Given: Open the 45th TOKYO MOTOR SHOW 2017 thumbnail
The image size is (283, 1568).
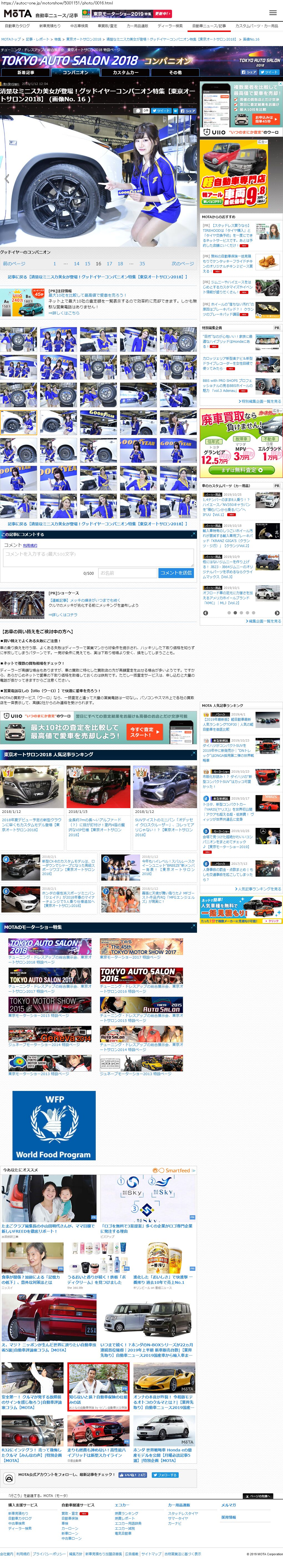Looking at the screenshot, I should point(142,947).
